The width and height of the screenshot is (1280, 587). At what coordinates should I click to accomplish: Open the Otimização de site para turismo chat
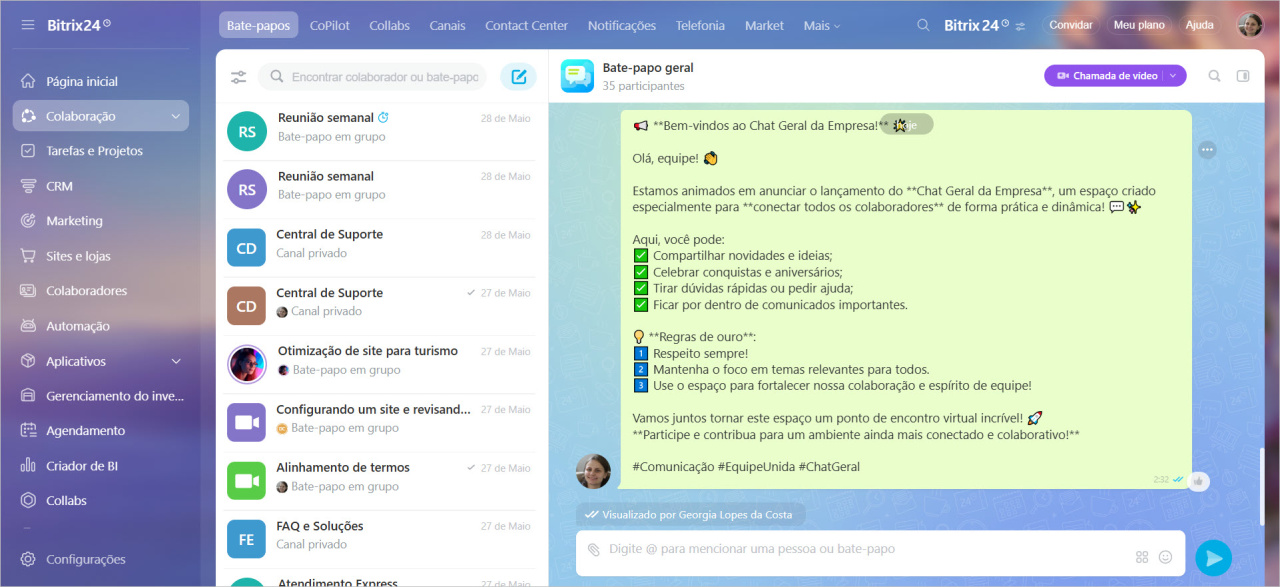tap(382, 364)
